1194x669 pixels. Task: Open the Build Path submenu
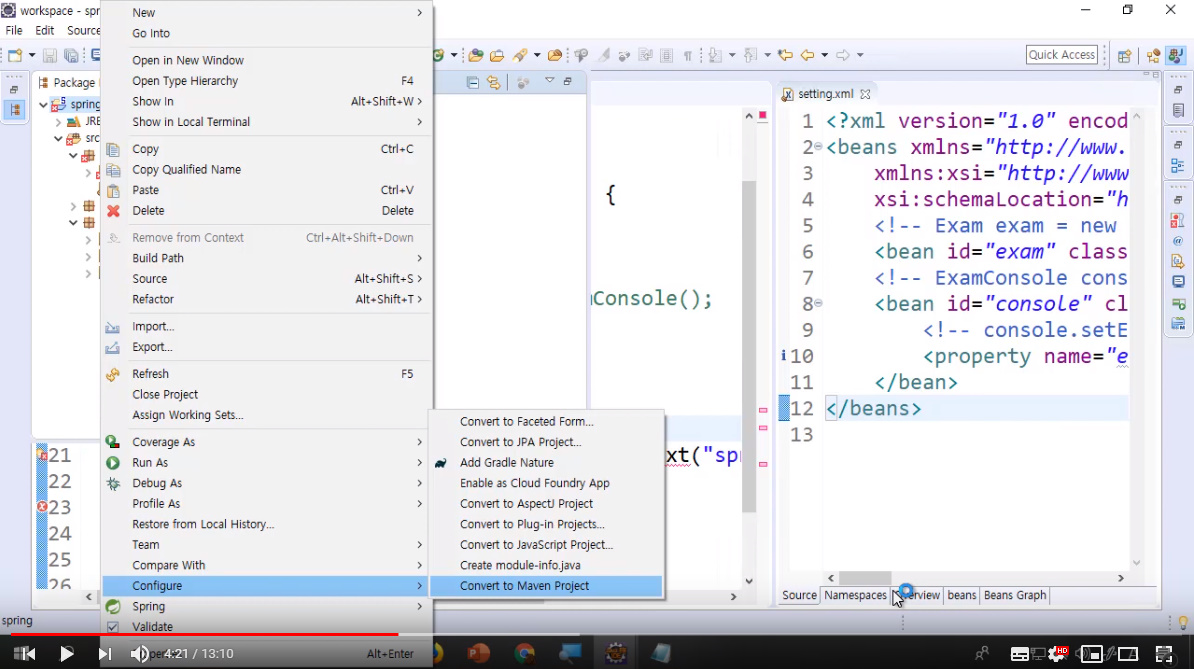[x=267, y=258]
